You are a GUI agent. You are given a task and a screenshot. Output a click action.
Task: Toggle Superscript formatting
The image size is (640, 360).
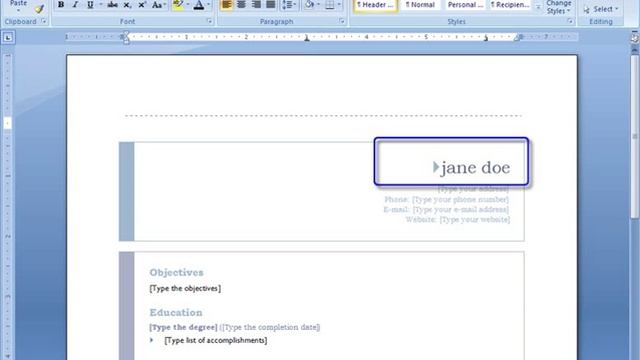pyautogui.click(x=142, y=4)
